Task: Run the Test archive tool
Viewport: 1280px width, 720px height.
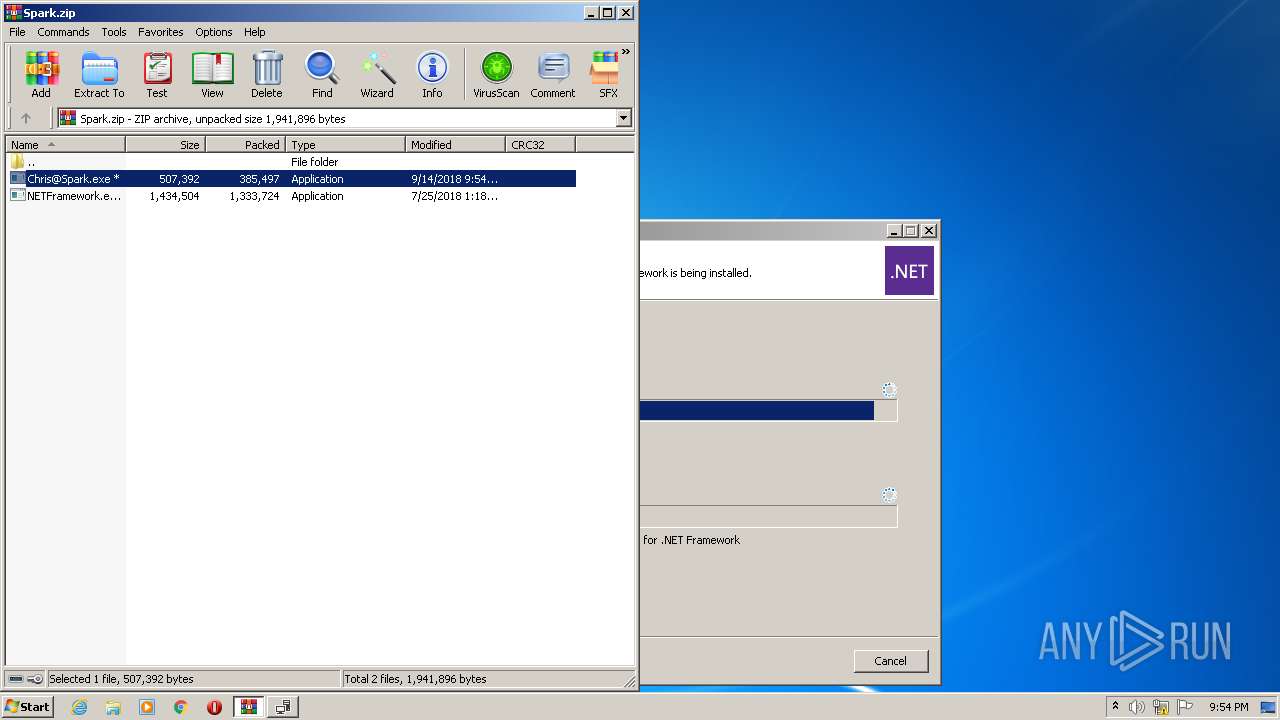Action: pyautogui.click(x=157, y=75)
